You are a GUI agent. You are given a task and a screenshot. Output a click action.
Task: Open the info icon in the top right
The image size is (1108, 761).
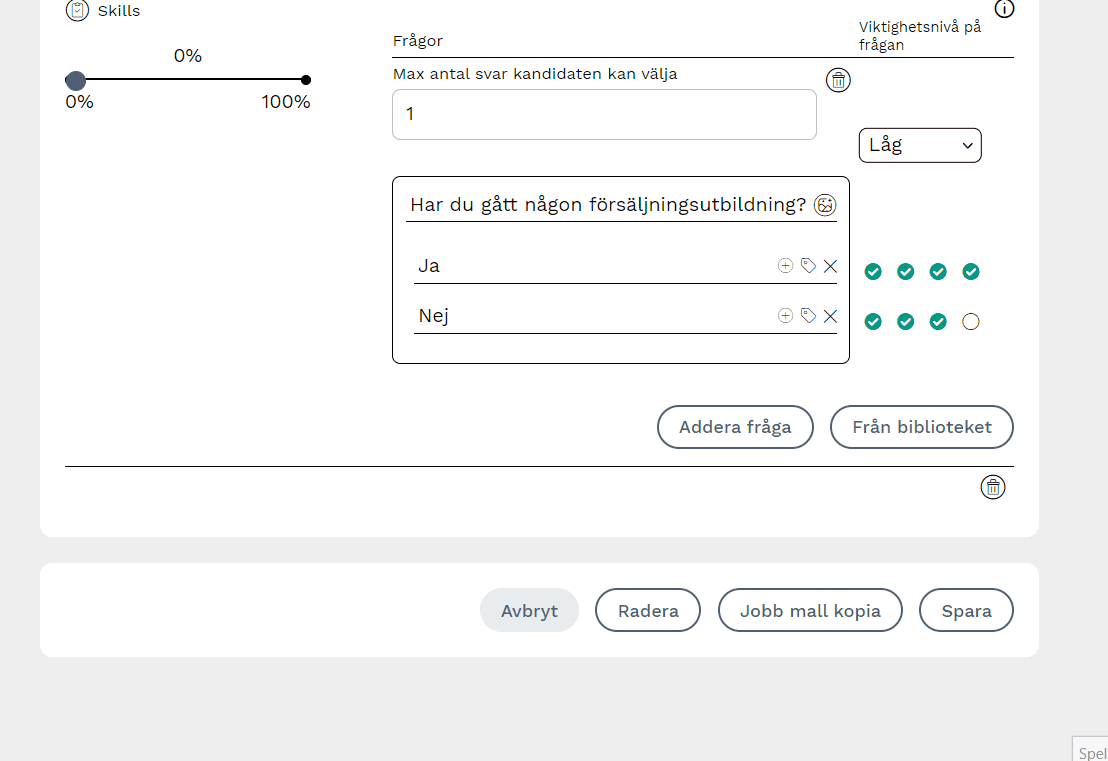[1004, 9]
